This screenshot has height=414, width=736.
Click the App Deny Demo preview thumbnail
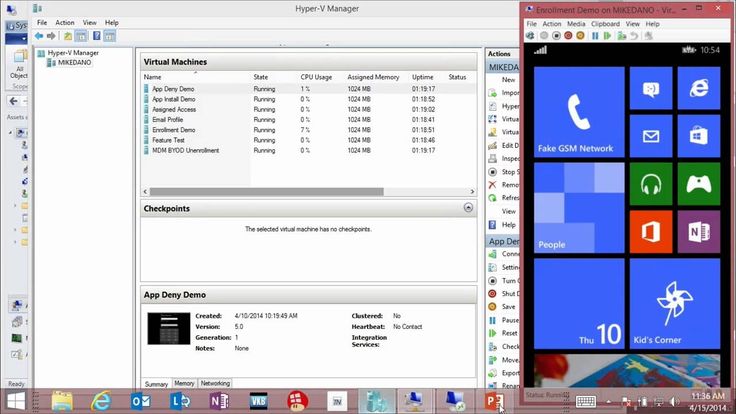tap(169, 329)
